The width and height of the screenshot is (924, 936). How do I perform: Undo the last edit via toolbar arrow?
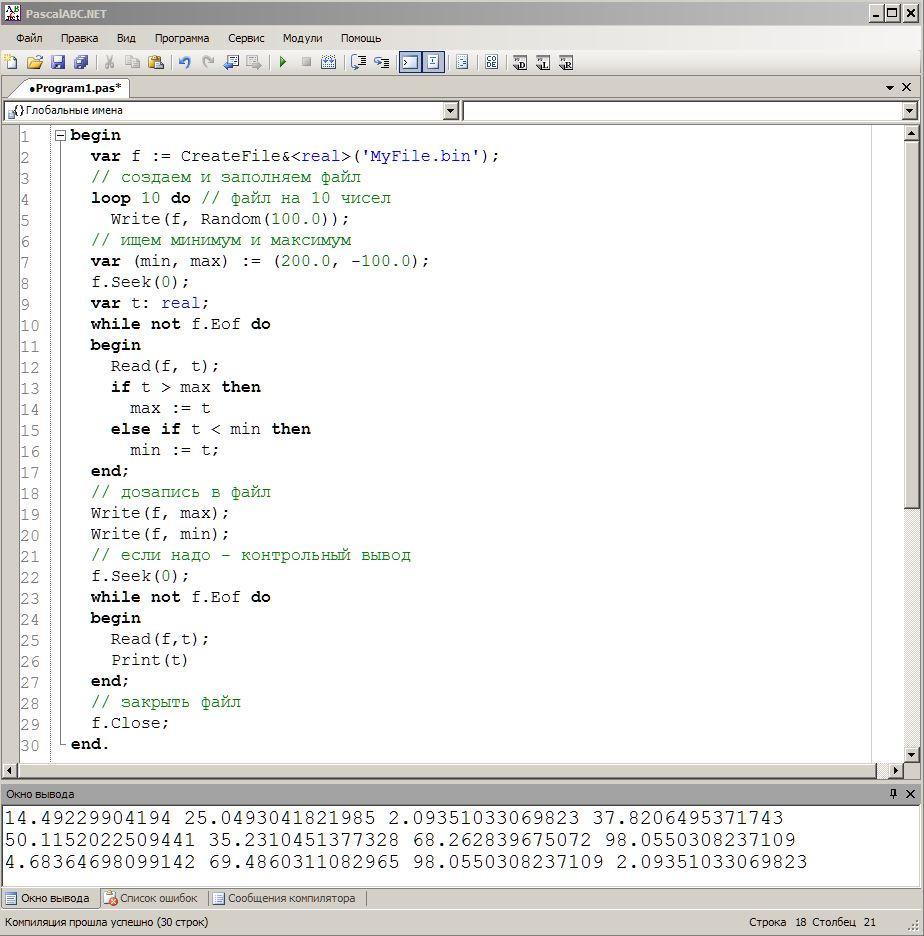[x=185, y=62]
